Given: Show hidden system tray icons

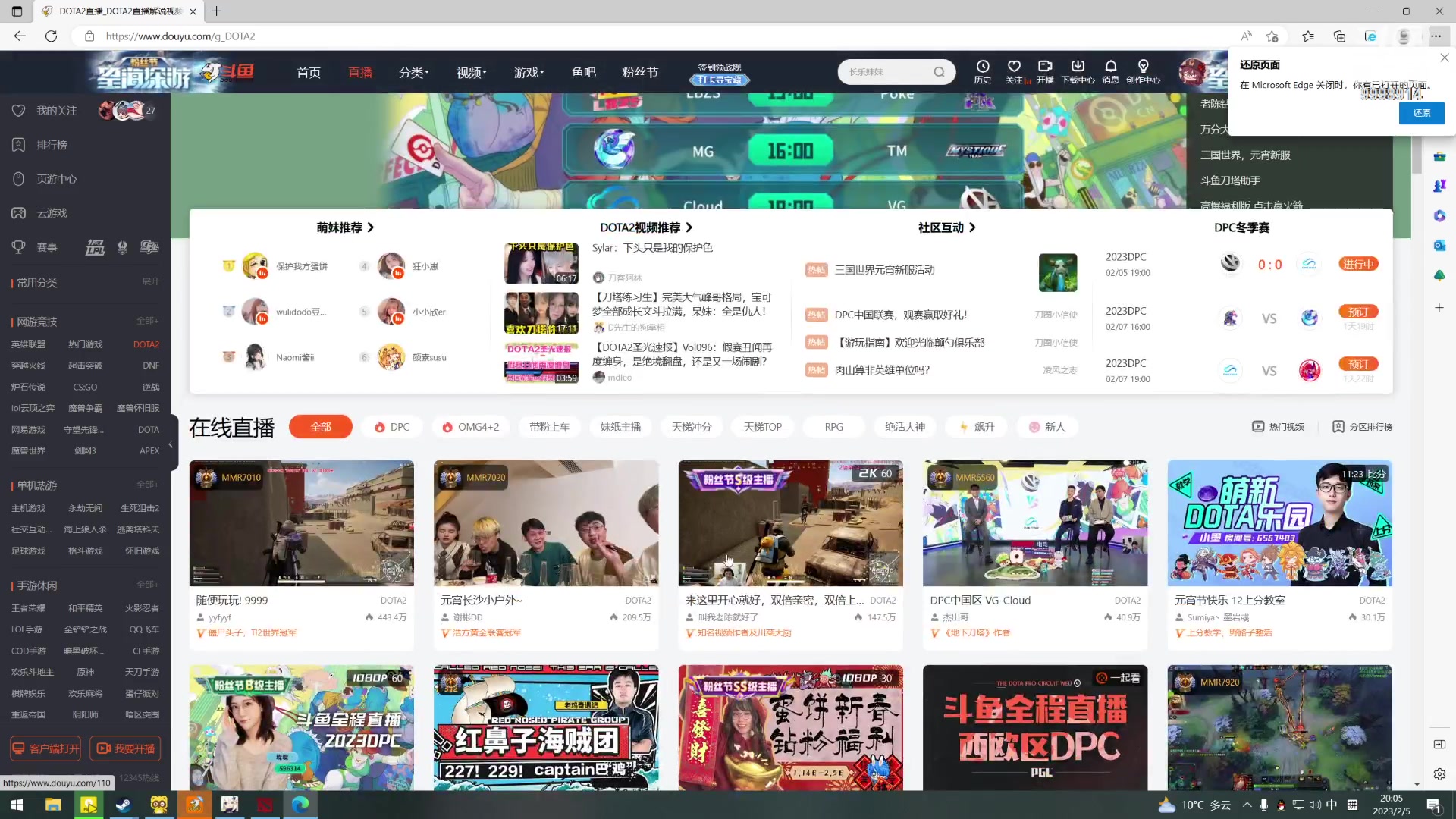Looking at the screenshot, I should [1247, 805].
